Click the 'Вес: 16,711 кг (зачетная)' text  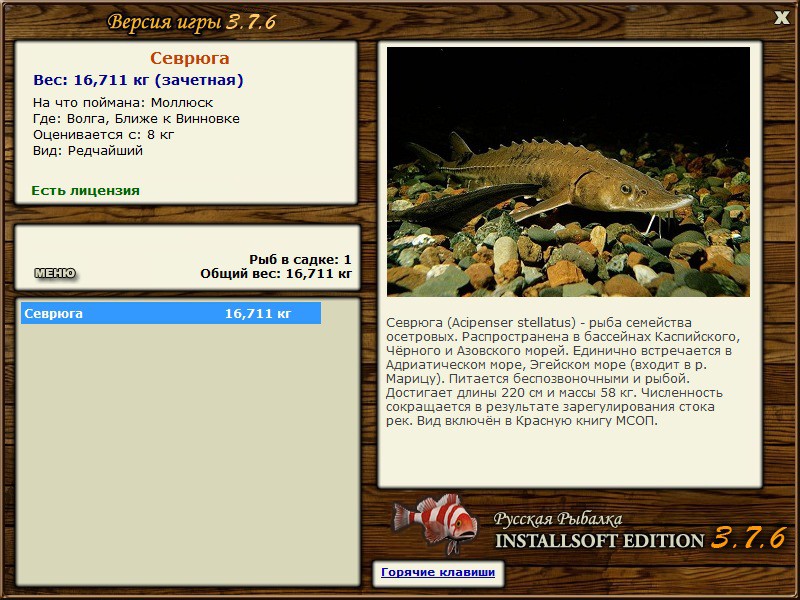[138, 80]
